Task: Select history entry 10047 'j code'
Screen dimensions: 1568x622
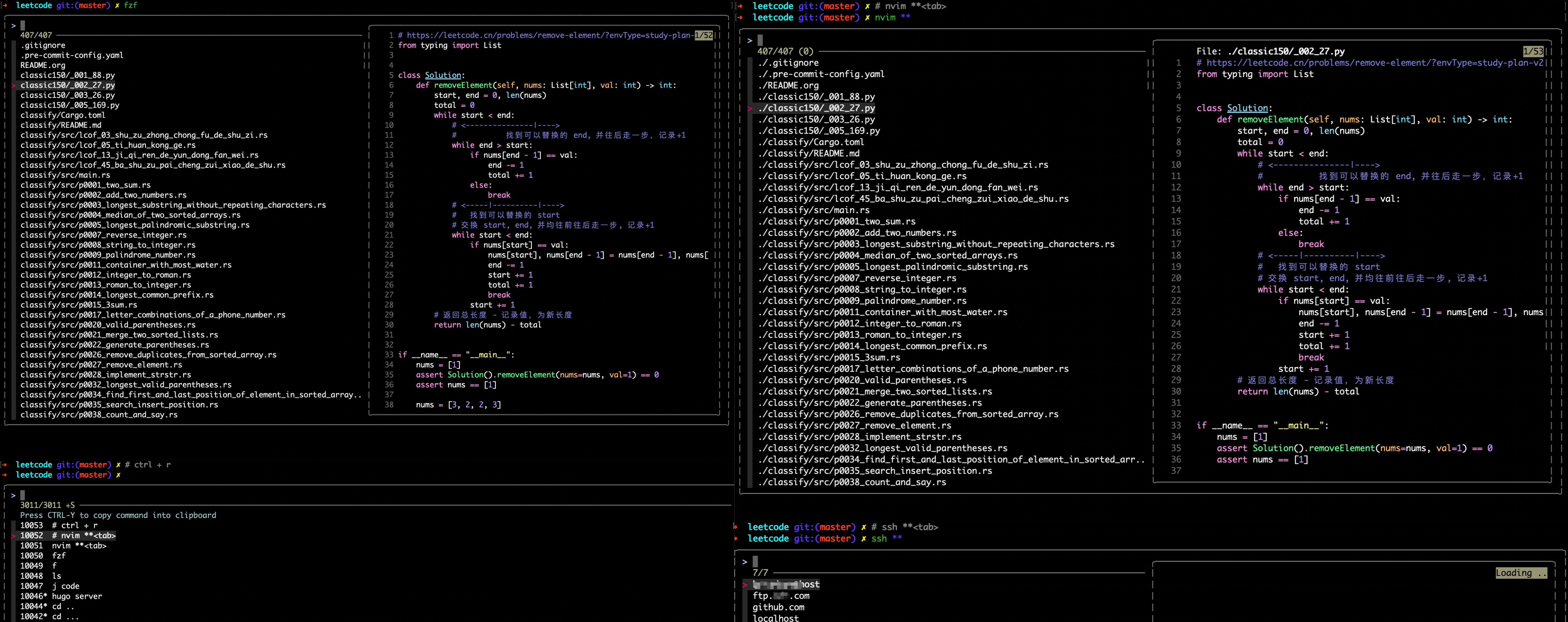Action: [50, 586]
